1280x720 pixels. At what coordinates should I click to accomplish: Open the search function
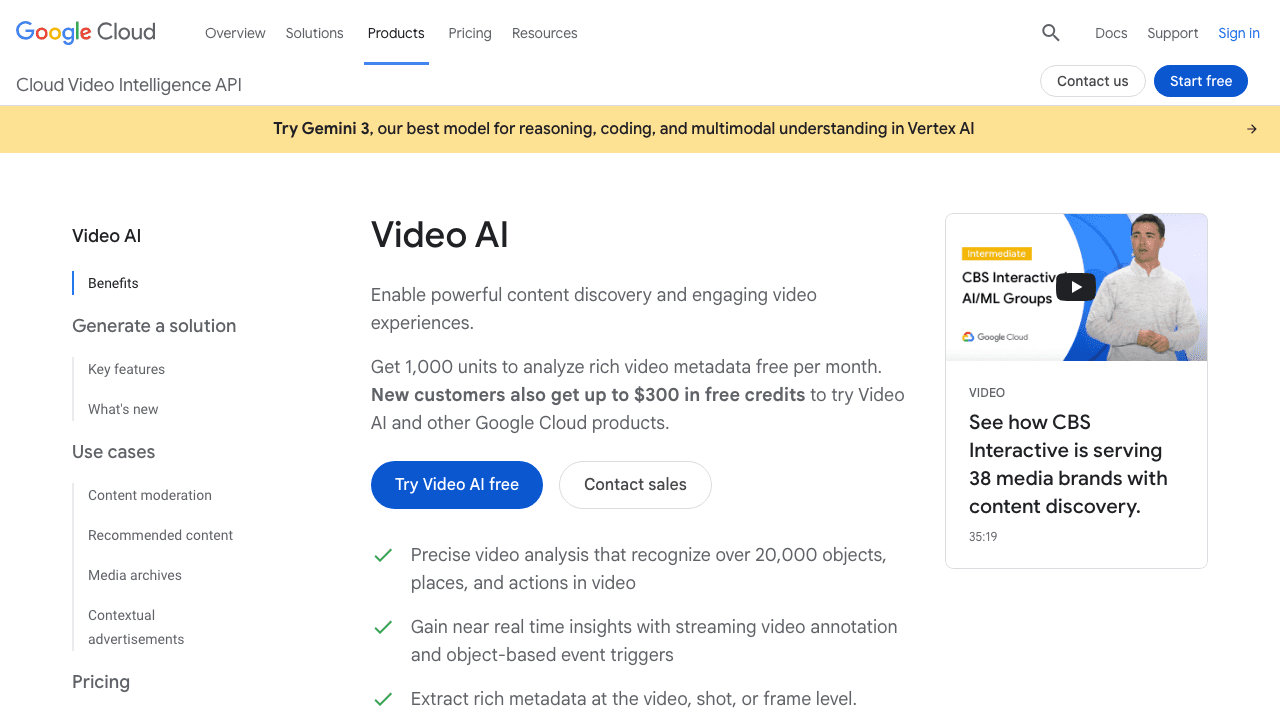point(1050,32)
